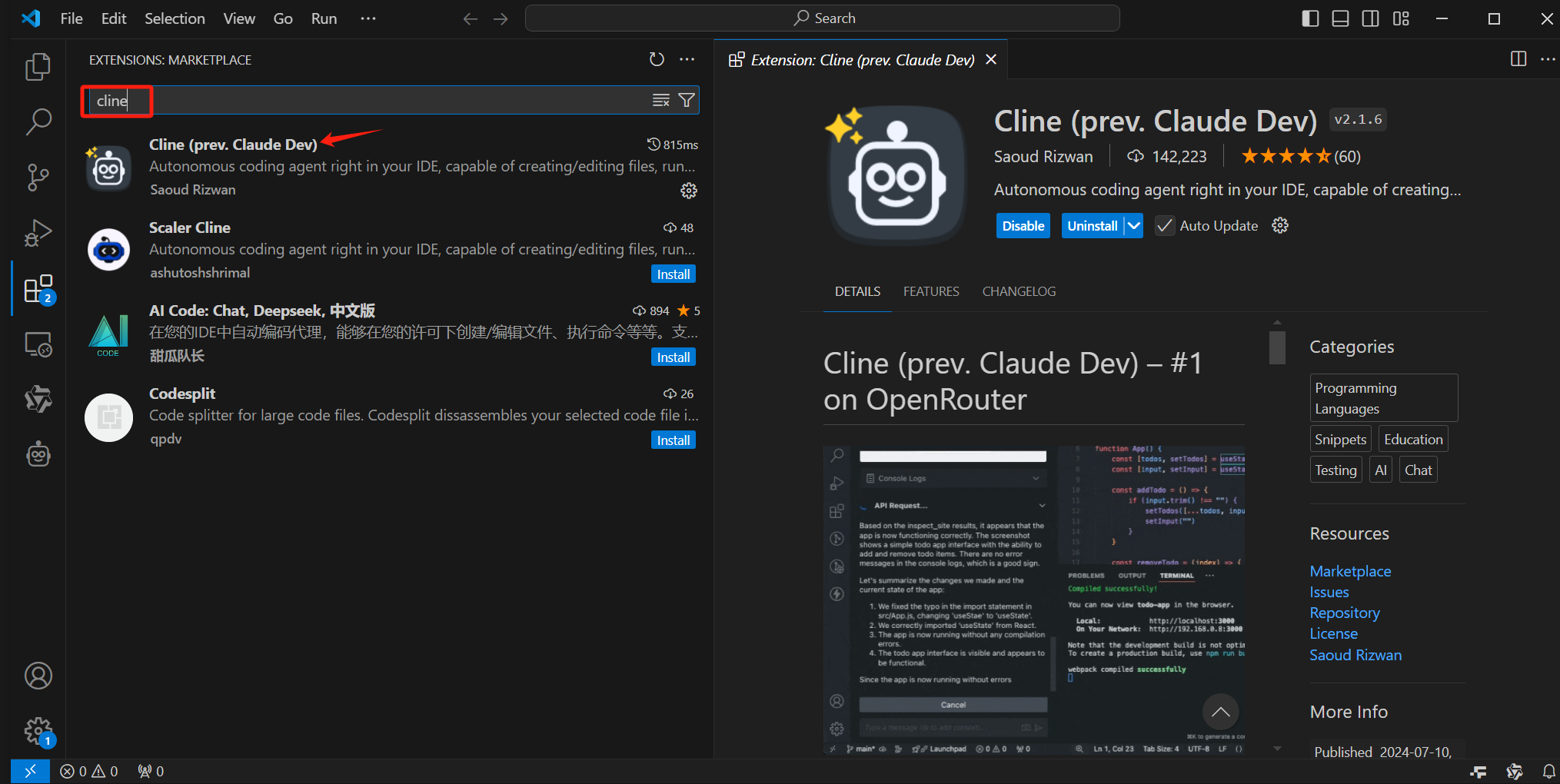Image resolution: width=1560 pixels, height=784 pixels.
Task: Open the Search view in the activity bar
Action: coord(38,121)
